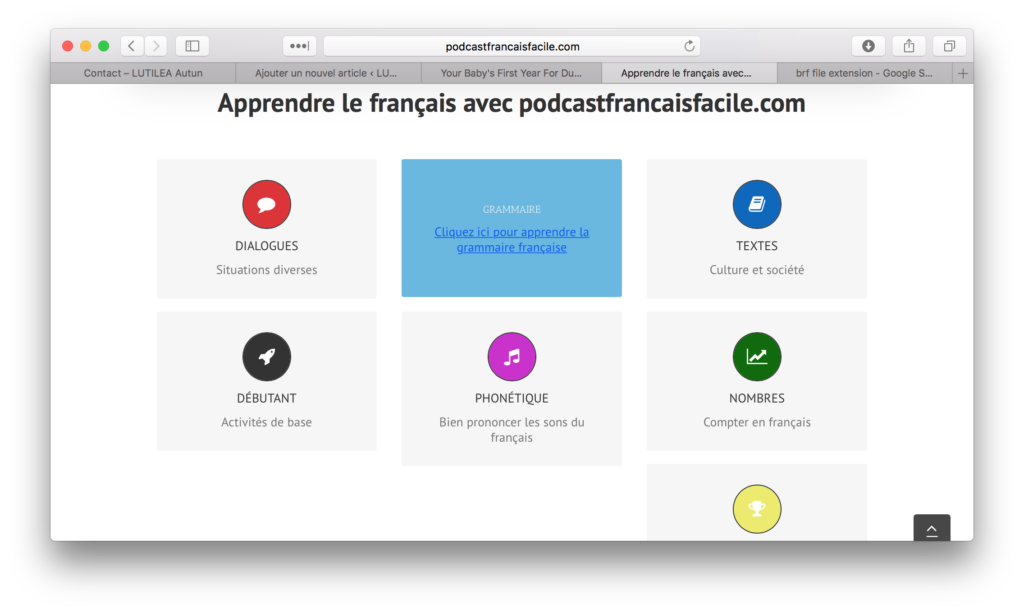Switch to the brf file extension Google tab

pos(864,73)
